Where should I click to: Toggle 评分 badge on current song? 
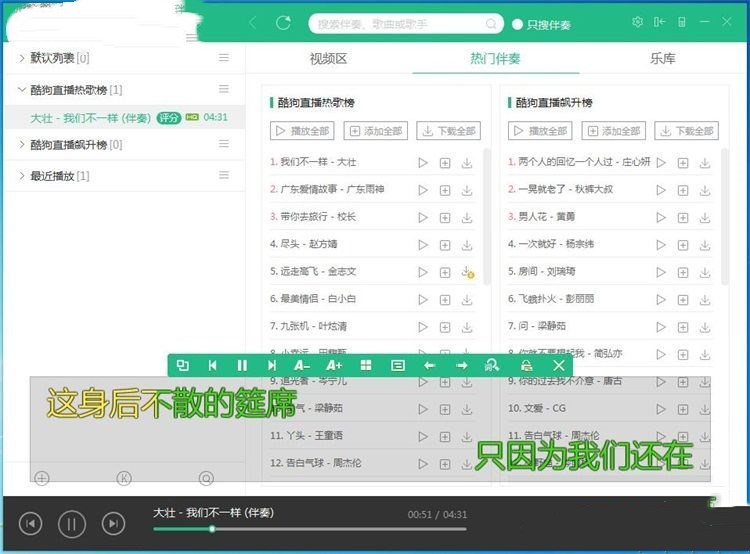click(169, 118)
